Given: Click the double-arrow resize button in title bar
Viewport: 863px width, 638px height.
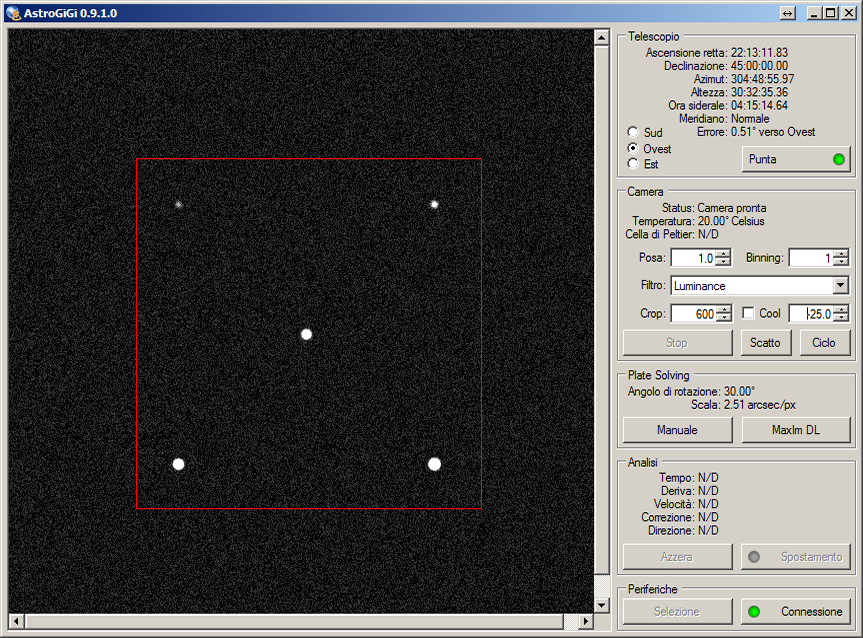Looking at the screenshot, I should 788,12.
